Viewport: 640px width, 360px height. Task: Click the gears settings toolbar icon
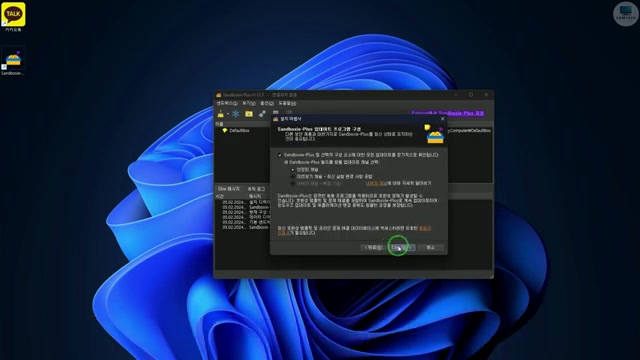[262, 114]
